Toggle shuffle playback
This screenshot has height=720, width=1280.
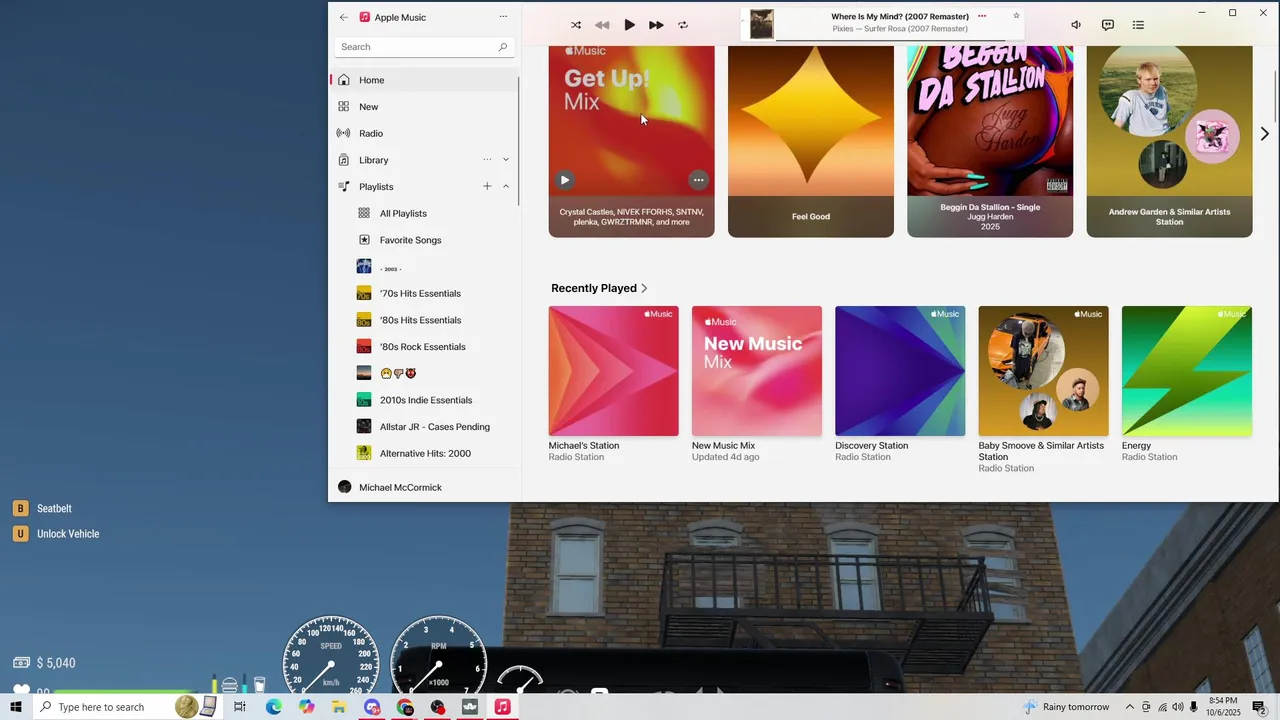576,25
